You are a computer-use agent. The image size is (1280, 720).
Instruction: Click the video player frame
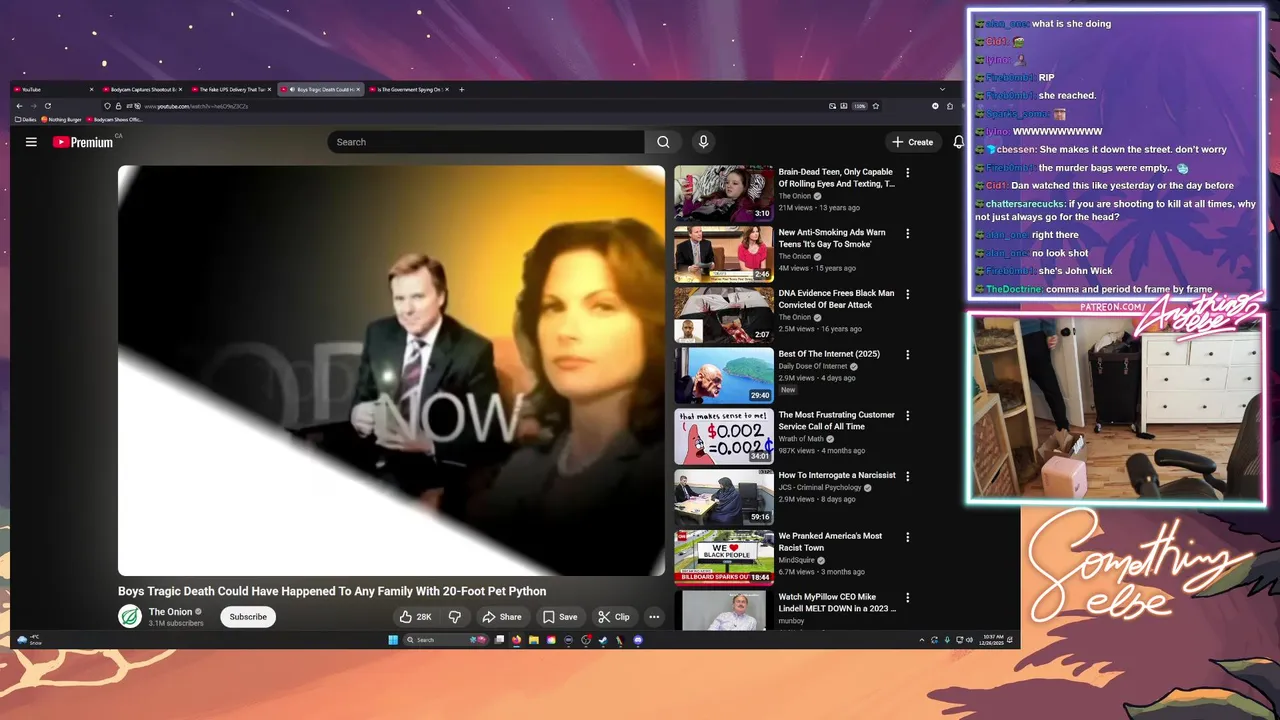[391, 370]
